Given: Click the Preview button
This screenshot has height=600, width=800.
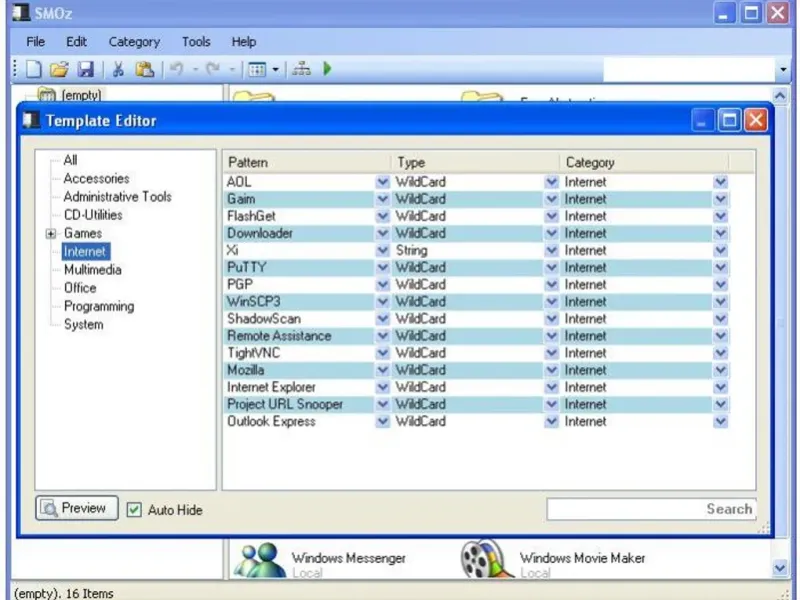Looking at the screenshot, I should pyautogui.click(x=77, y=508).
